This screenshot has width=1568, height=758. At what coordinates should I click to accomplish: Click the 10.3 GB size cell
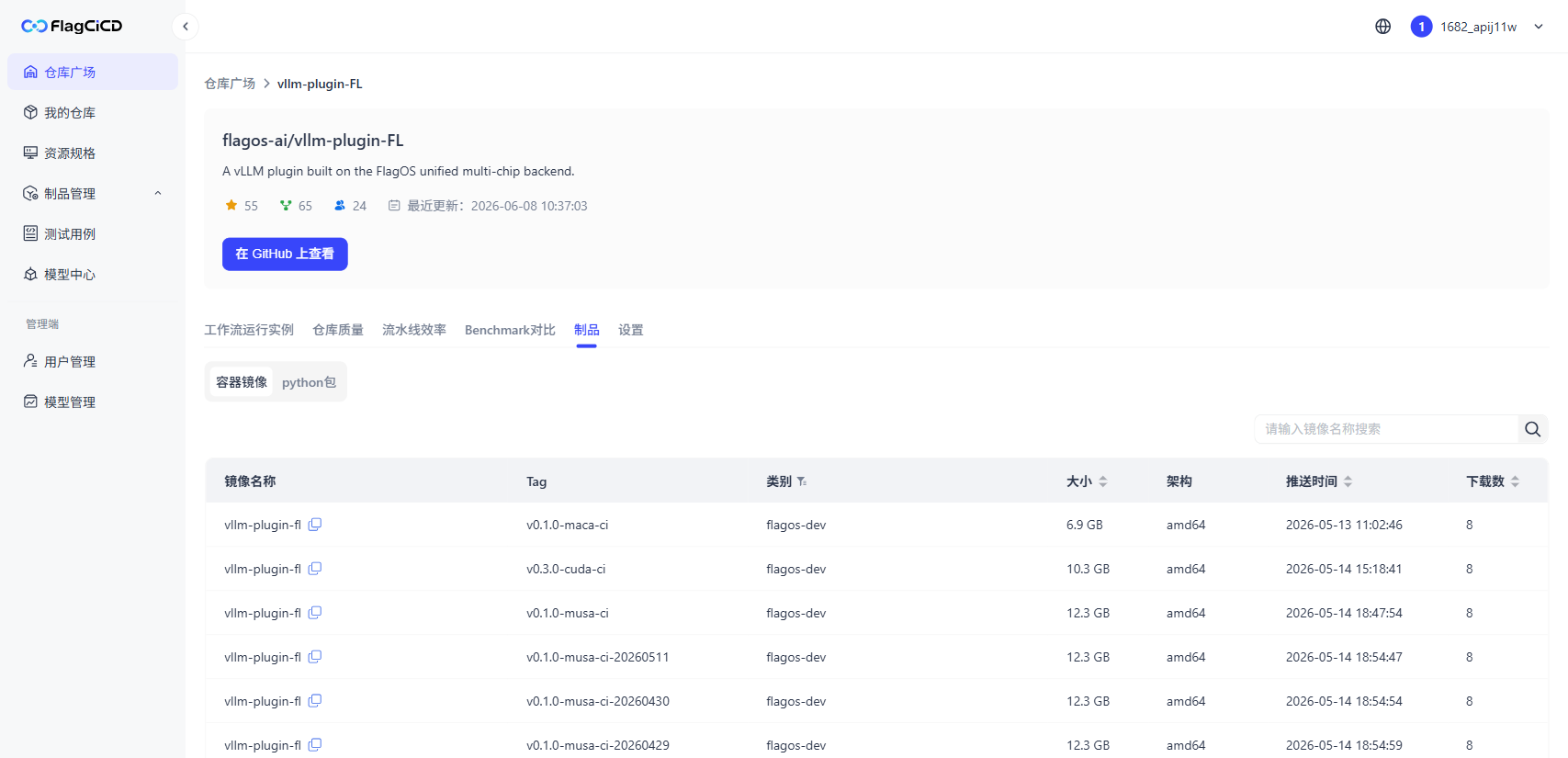[x=1088, y=569]
